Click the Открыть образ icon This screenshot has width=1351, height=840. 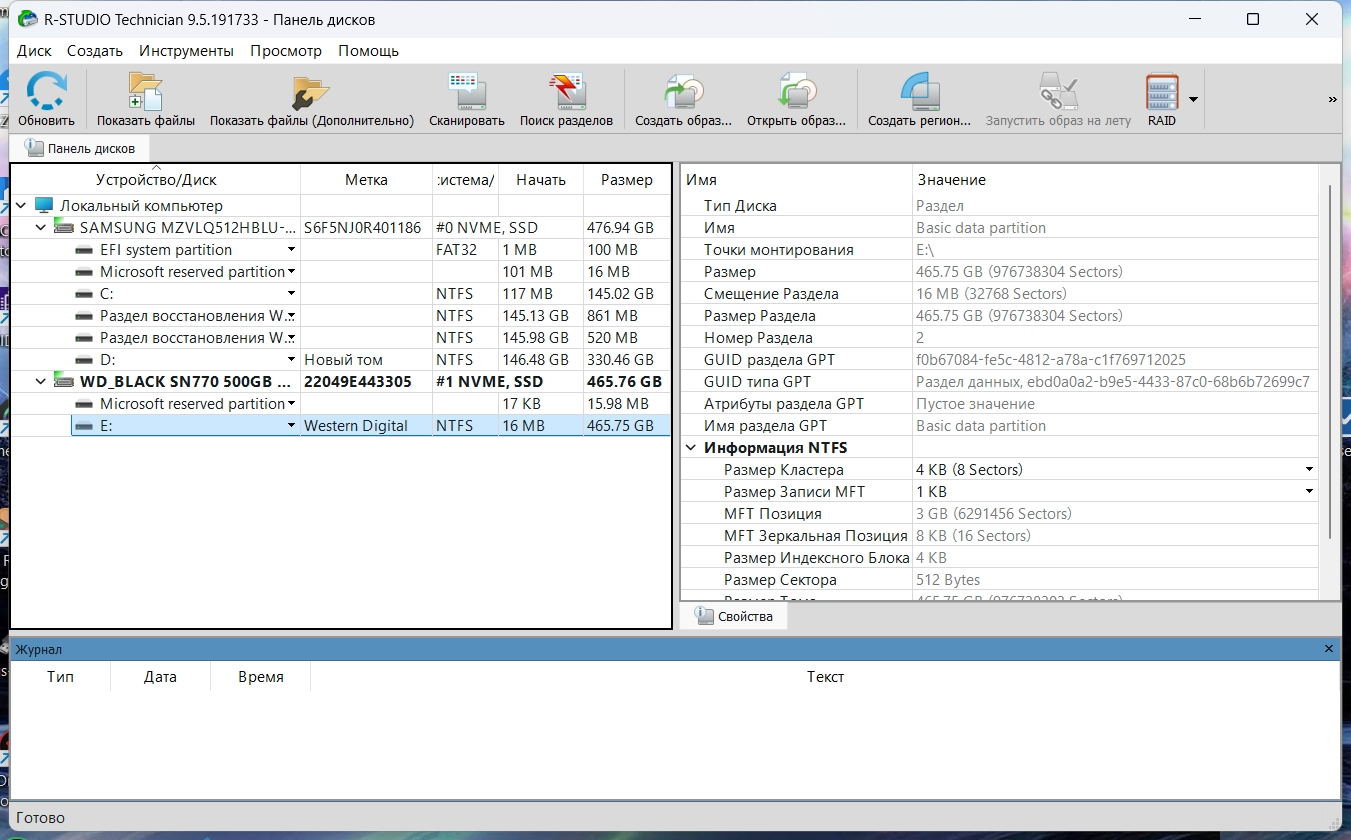point(796,92)
